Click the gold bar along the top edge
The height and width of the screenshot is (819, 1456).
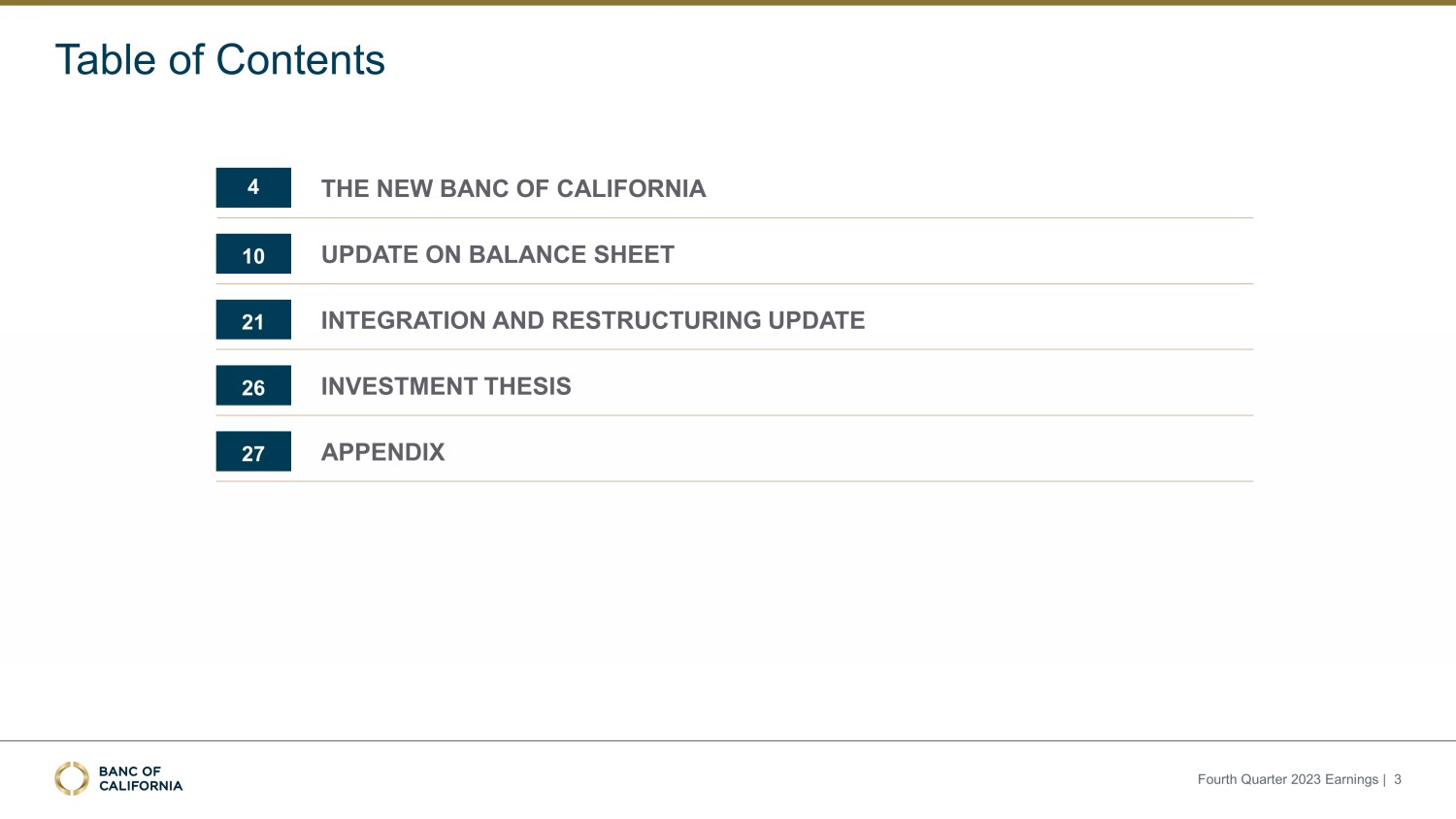728,3
